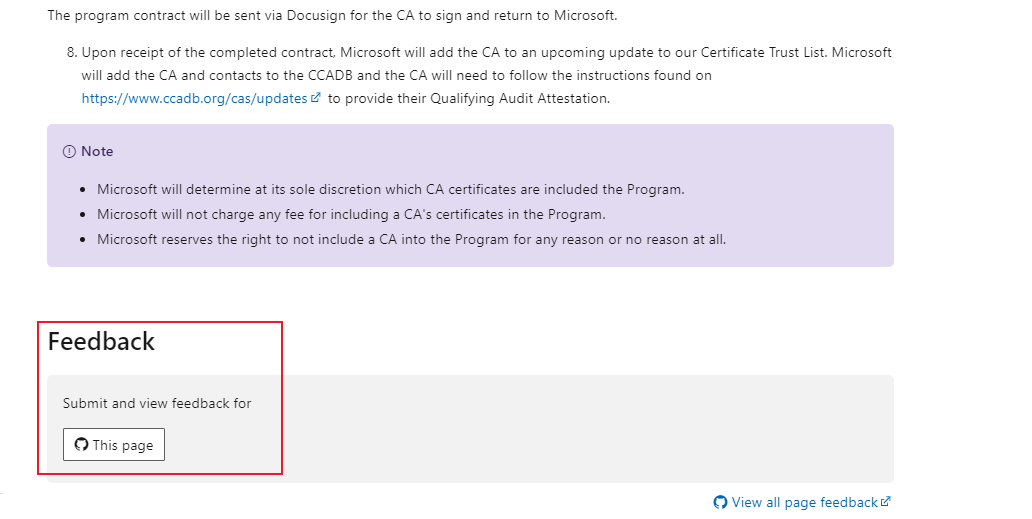Click GitHub icon inside This page button
Image resolution: width=1032 pixels, height=519 pixels.
[82, 445]
